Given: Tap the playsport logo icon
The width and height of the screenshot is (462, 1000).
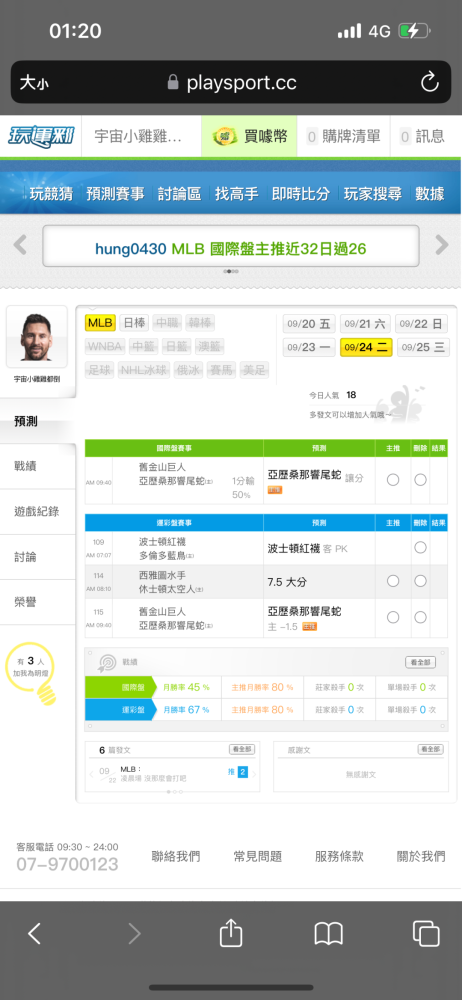Looking at the screenshot, I should click(41, 136).
